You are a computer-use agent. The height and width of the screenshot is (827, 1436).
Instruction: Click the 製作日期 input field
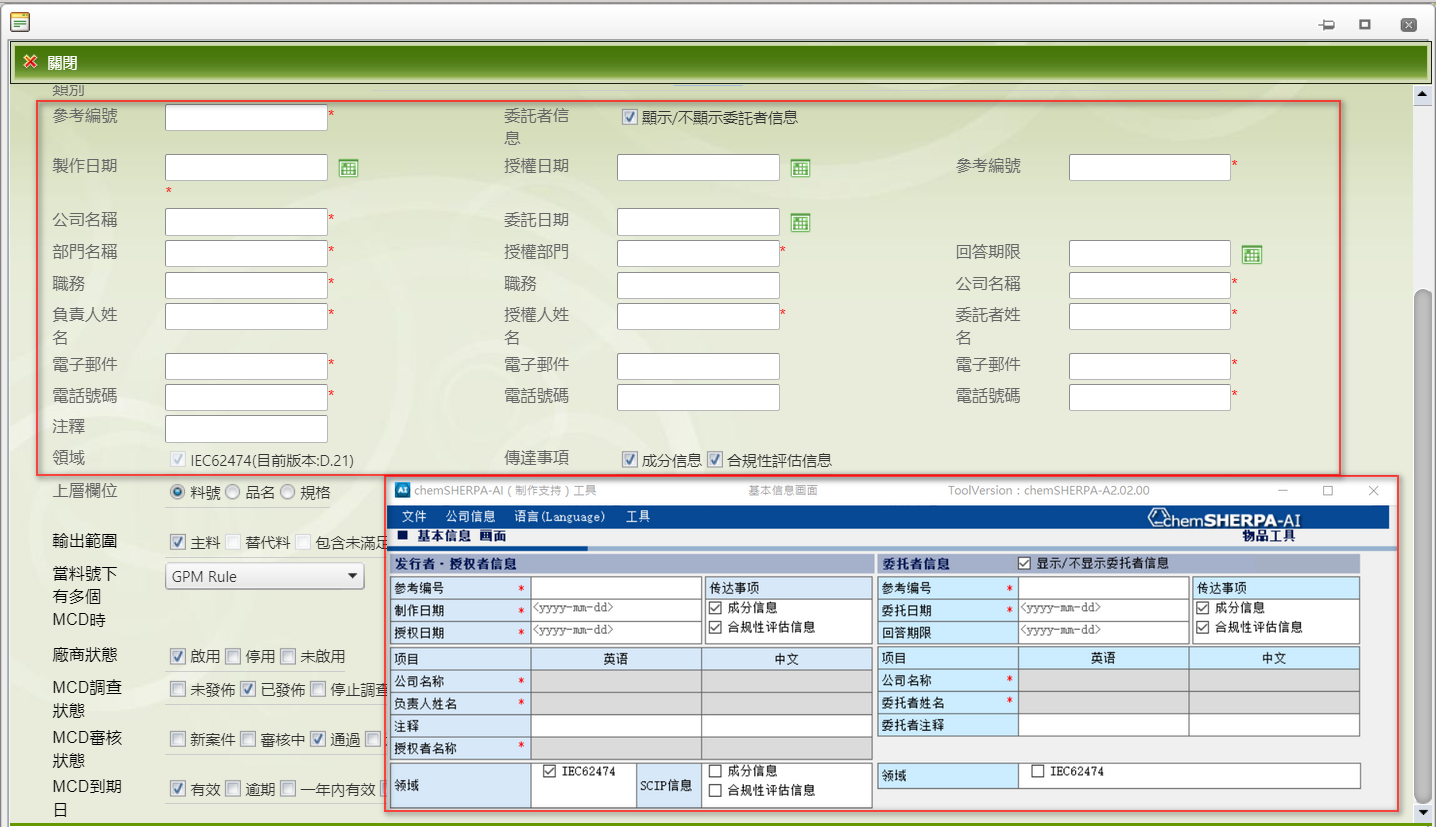pyautogui.click(x=246, y=168)
